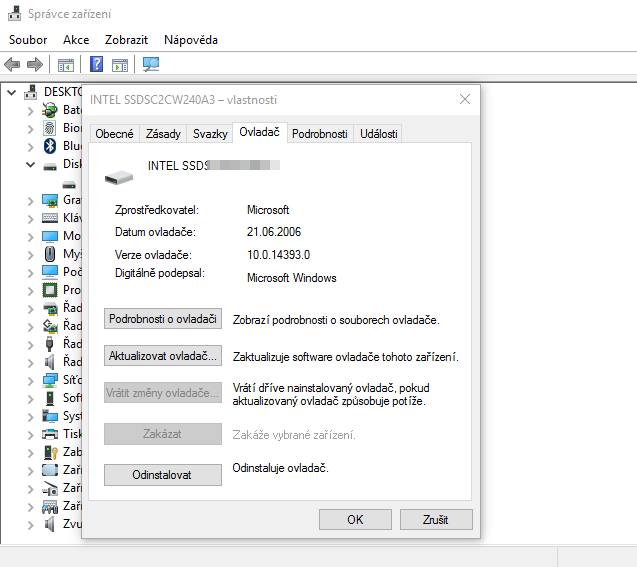Expand the biometric (Bio) tree node

(30, 128)
